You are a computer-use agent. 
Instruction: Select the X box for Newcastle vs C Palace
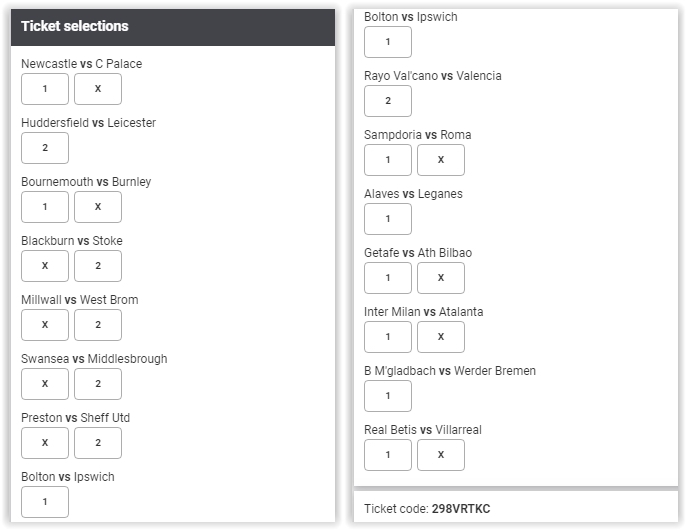(x=98, y=89)
